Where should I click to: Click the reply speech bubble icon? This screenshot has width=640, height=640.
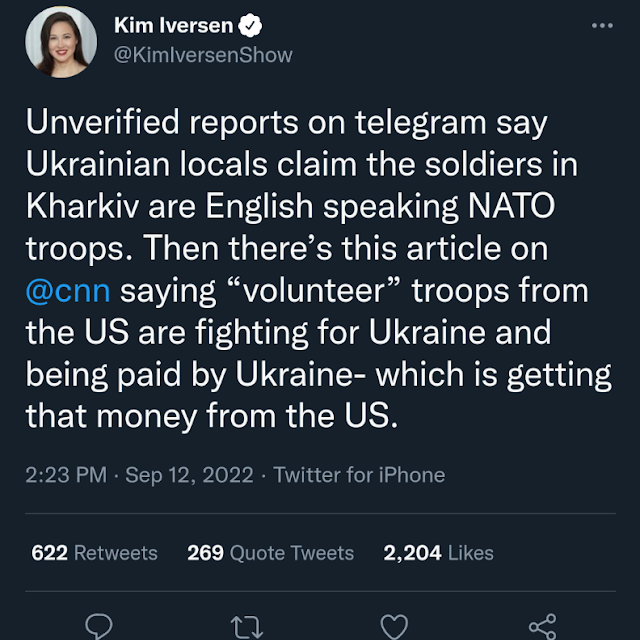coord(98,625)
